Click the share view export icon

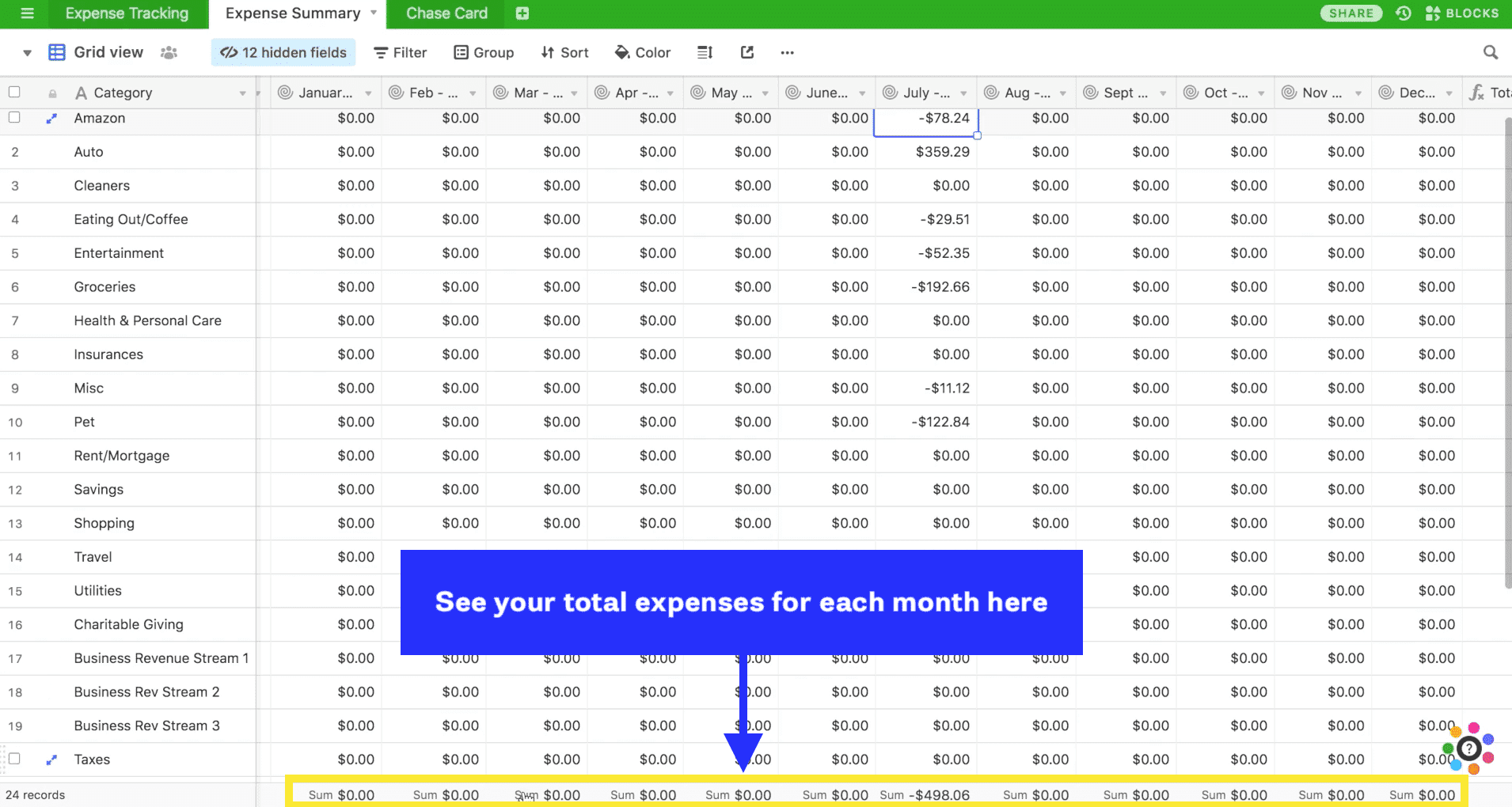(747, 52)
